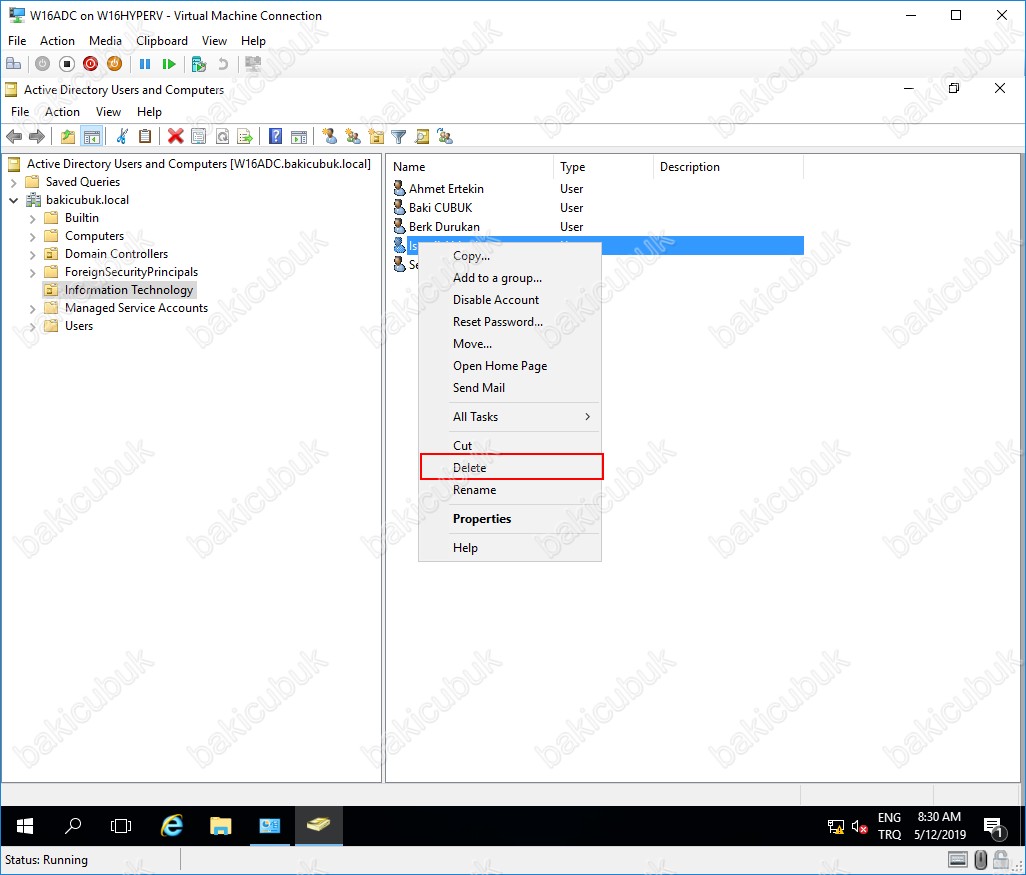Open Properties from the context menu
The width and height of the screenshot is (1026, 875).
coord(510,518)
